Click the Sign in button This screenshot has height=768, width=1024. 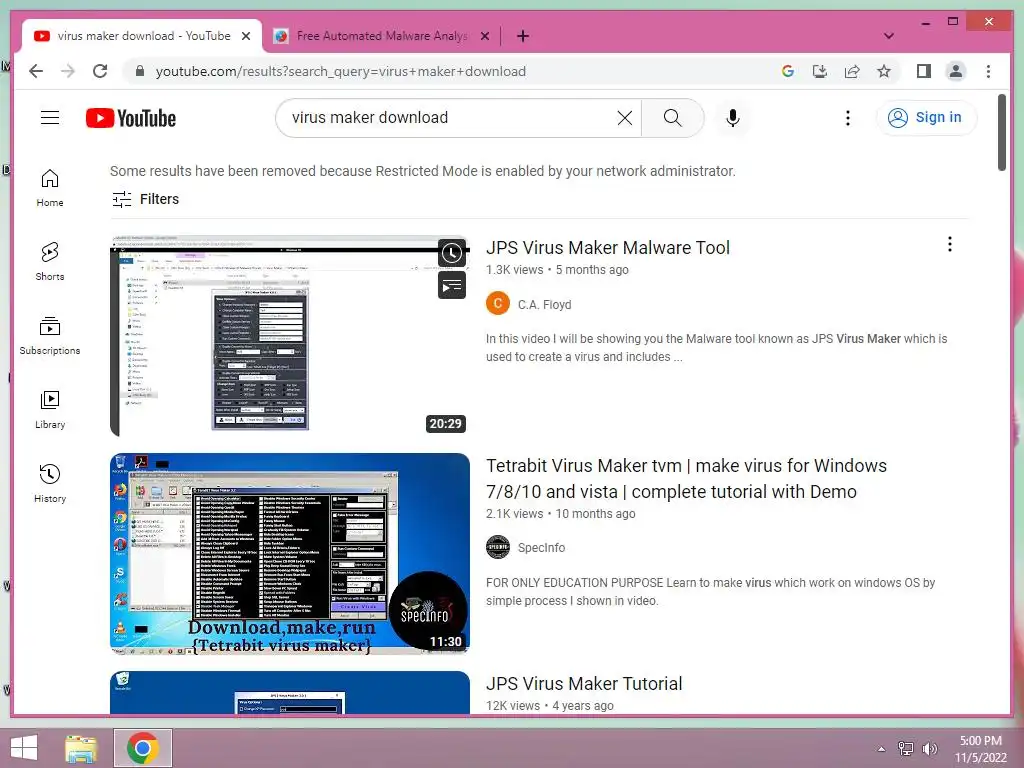click(x=925, y=118)
